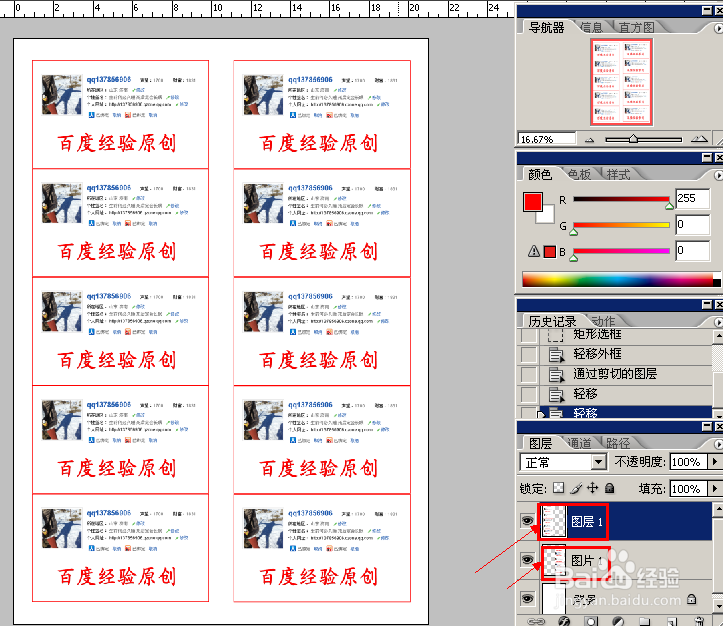Toggle lock position move icon
Viewport: 723px width, 626px height.
pyautogui.click(x=593, y=488)
